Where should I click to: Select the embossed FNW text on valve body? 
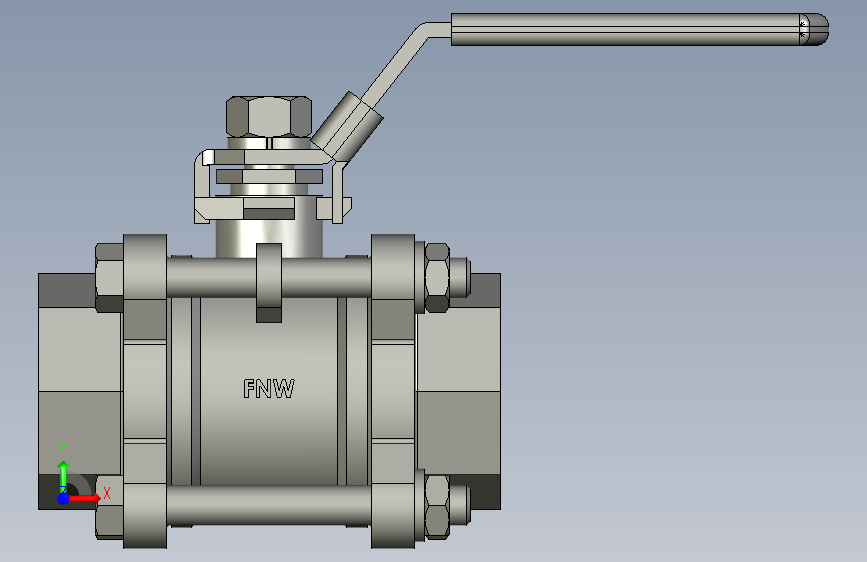[269, 388]
